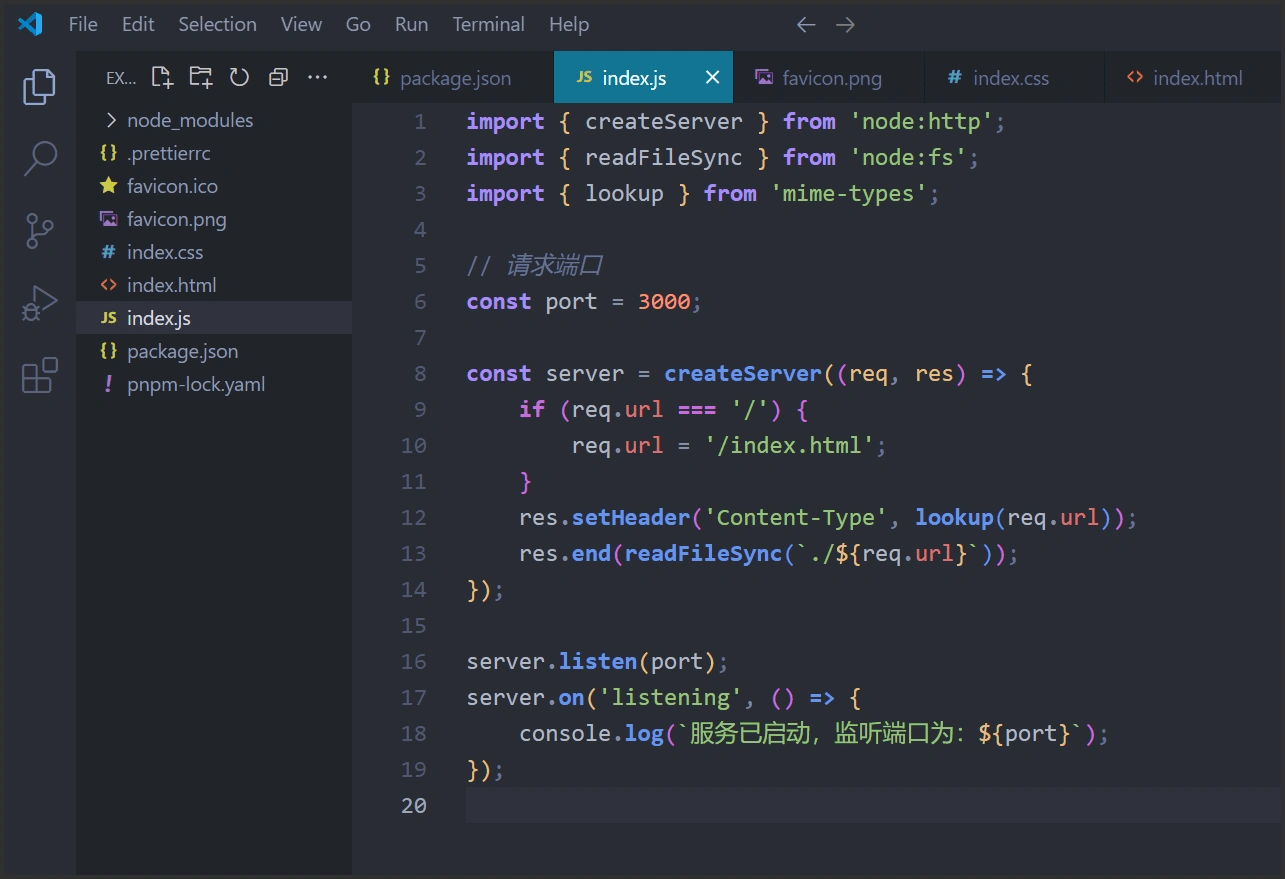Close the index.js editor tab
1285x879 pixels.
pyautogui.click(x=712, y=77)
